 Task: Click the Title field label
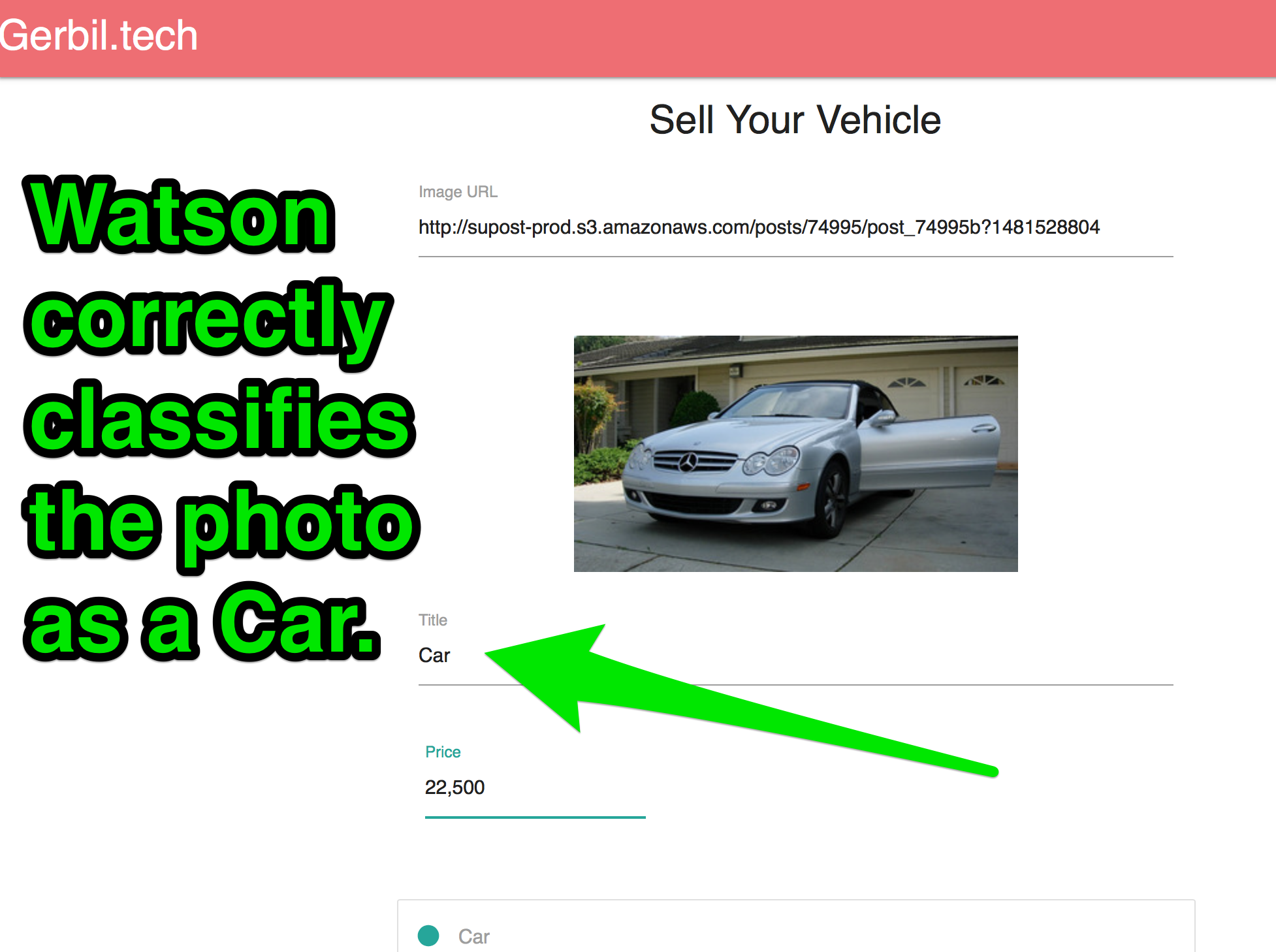point(433,620)
